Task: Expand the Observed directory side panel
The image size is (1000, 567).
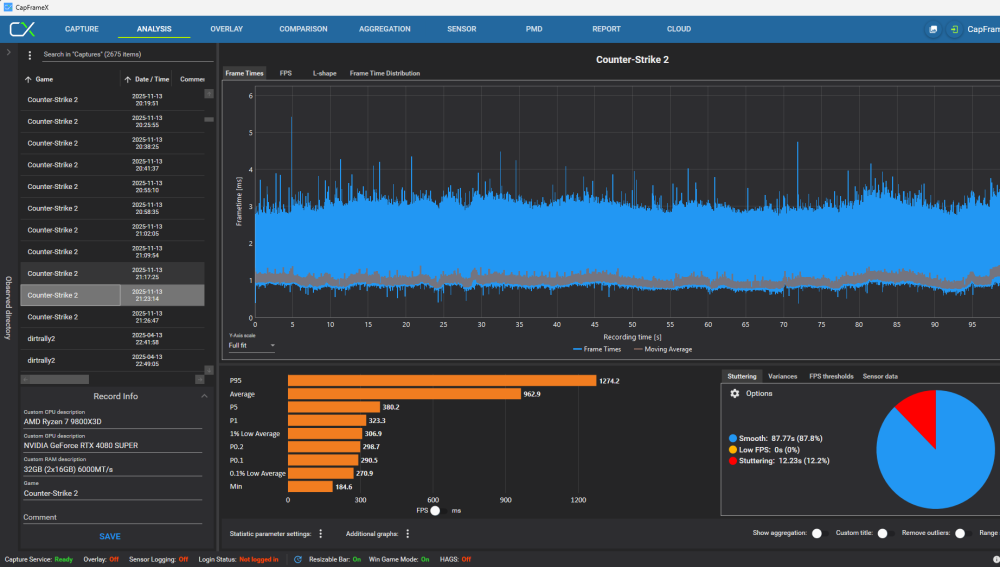Action: (8, 50)
